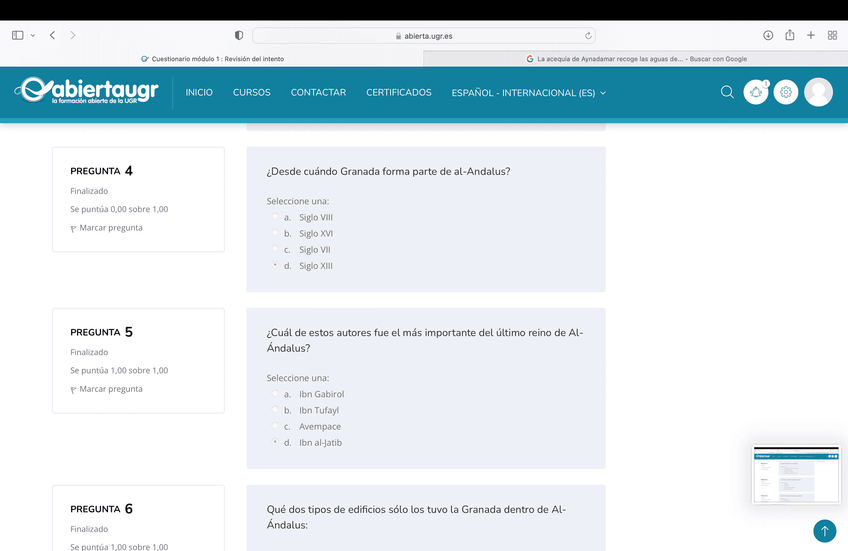Click the abiertaugr logo link
The width and height of the screenshot is (848, 551).
(87, 91)
